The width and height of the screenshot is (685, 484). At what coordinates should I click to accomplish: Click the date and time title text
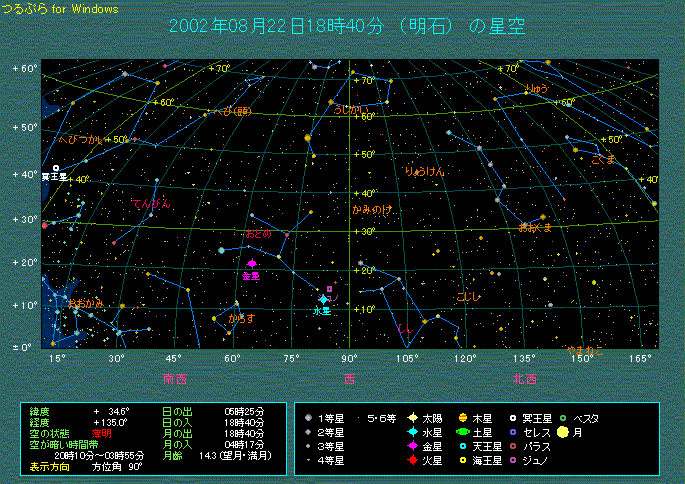pyautogui.click(x=349, y=26)
